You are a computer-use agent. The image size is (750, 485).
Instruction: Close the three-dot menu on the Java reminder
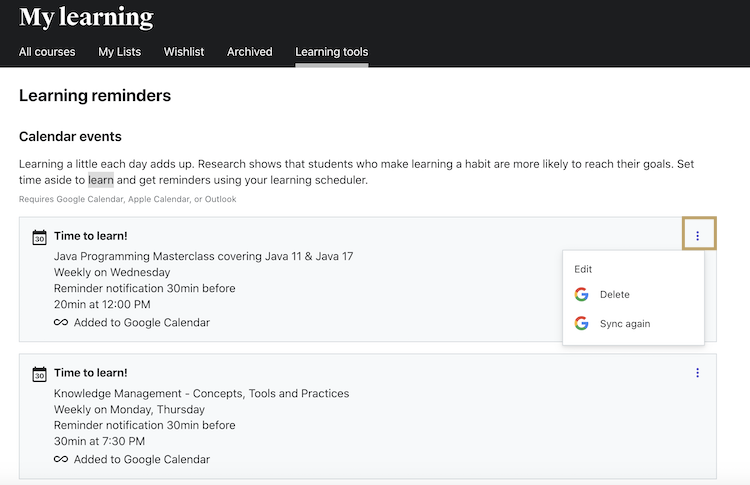pos(697,236)
